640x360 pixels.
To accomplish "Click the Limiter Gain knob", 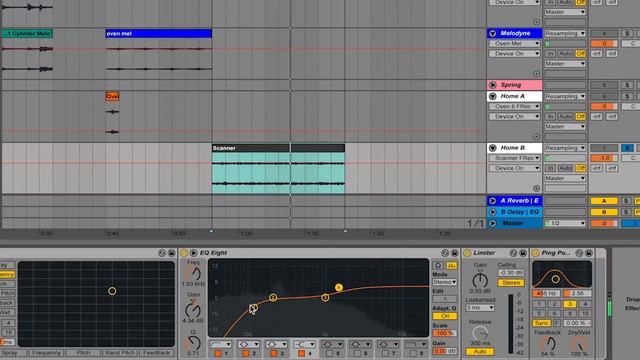I will pyautogui.click(x=480, y=280).
